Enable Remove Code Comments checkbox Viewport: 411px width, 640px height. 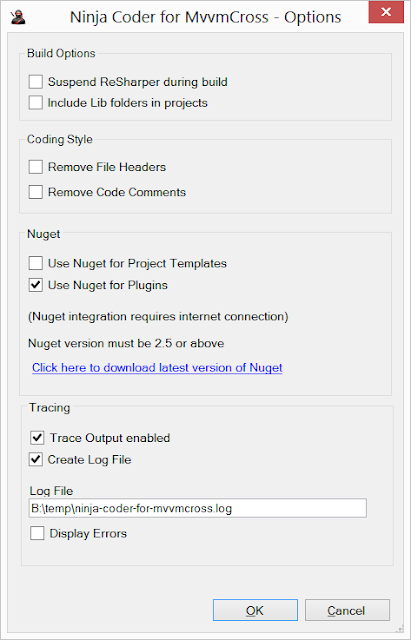36,192
